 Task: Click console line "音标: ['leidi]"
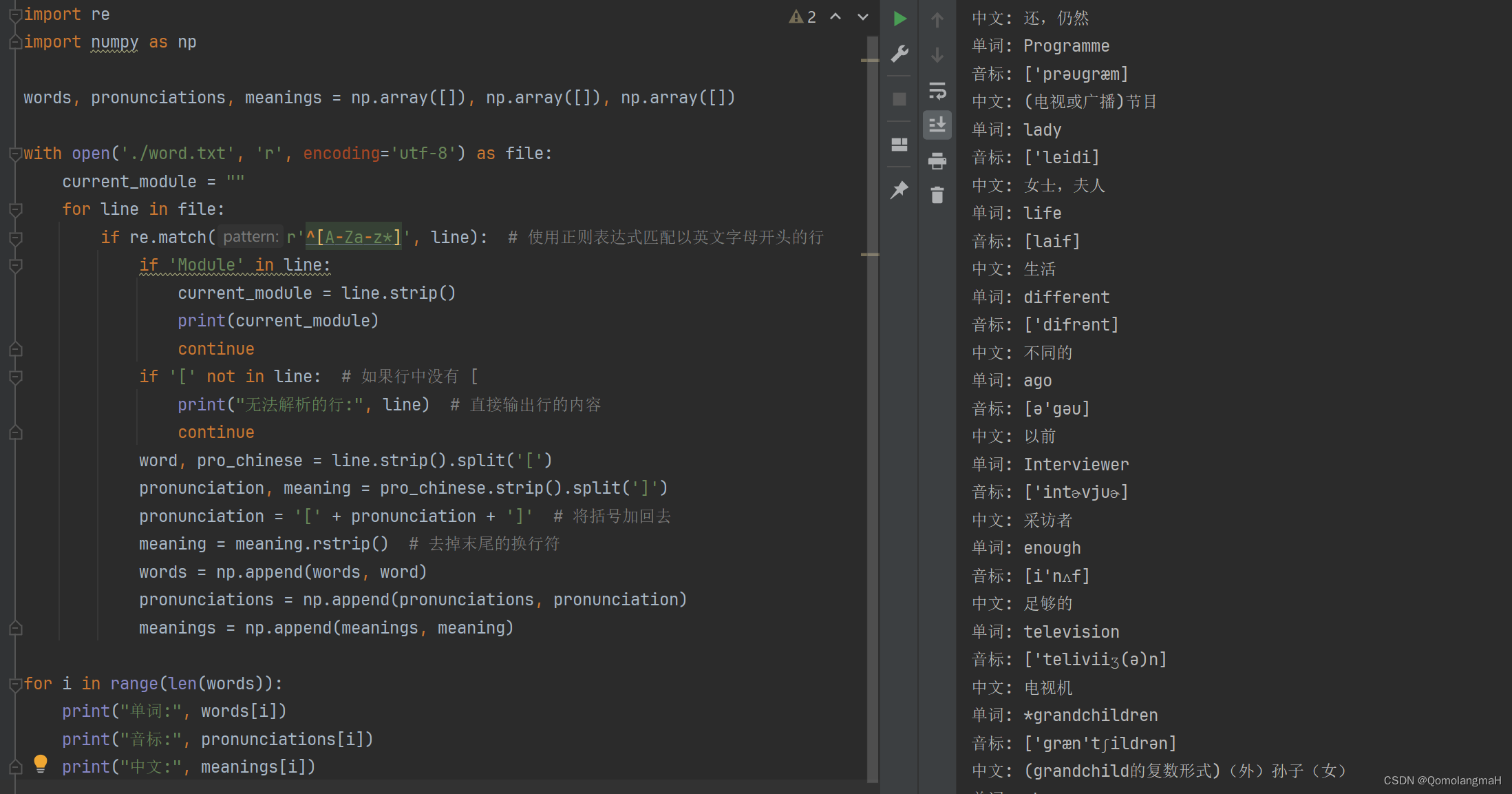(1036, 158)
